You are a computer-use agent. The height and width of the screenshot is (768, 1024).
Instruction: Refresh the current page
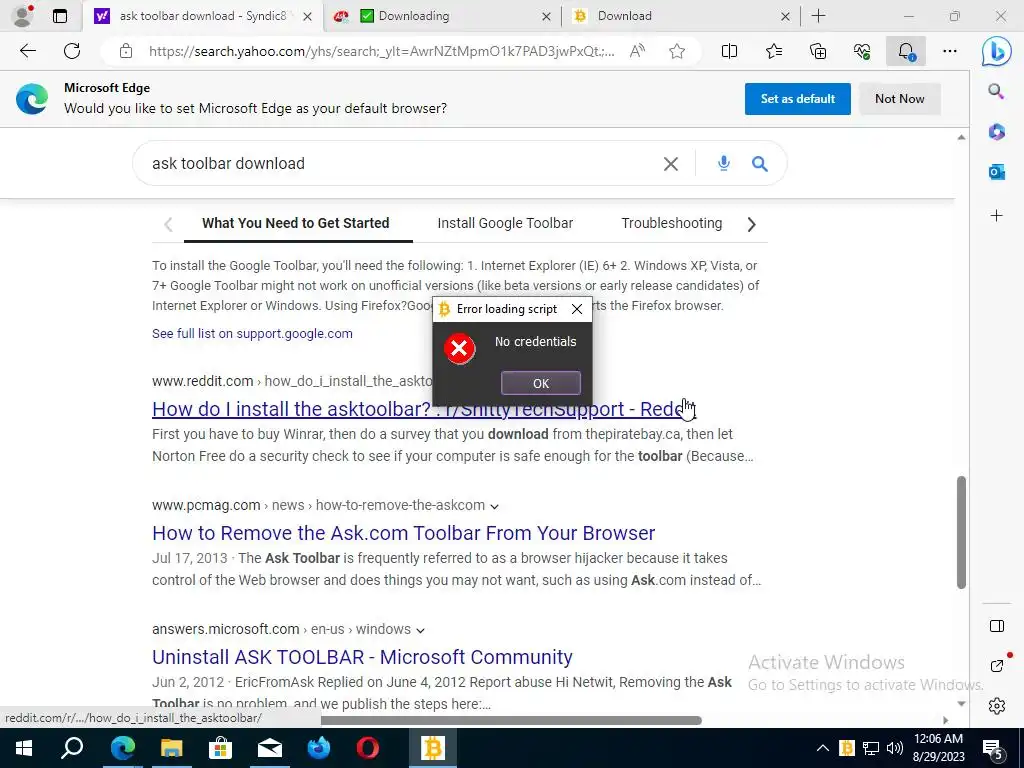[x=72, y=51]
